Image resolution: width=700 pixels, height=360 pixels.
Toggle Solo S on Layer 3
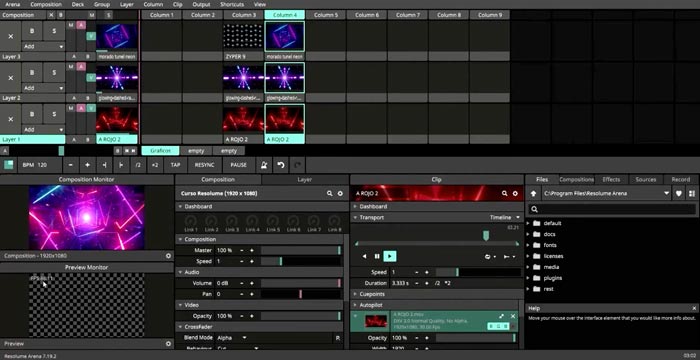54,31
